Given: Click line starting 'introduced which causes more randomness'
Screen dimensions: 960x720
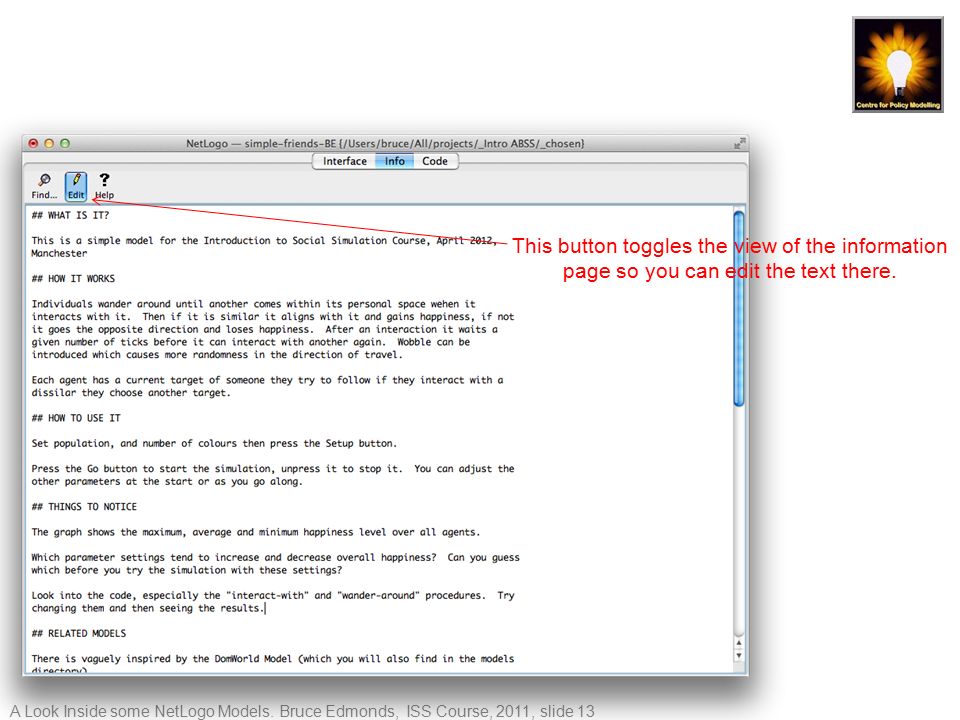Looking at the screenshot, I should click(217, 355).
